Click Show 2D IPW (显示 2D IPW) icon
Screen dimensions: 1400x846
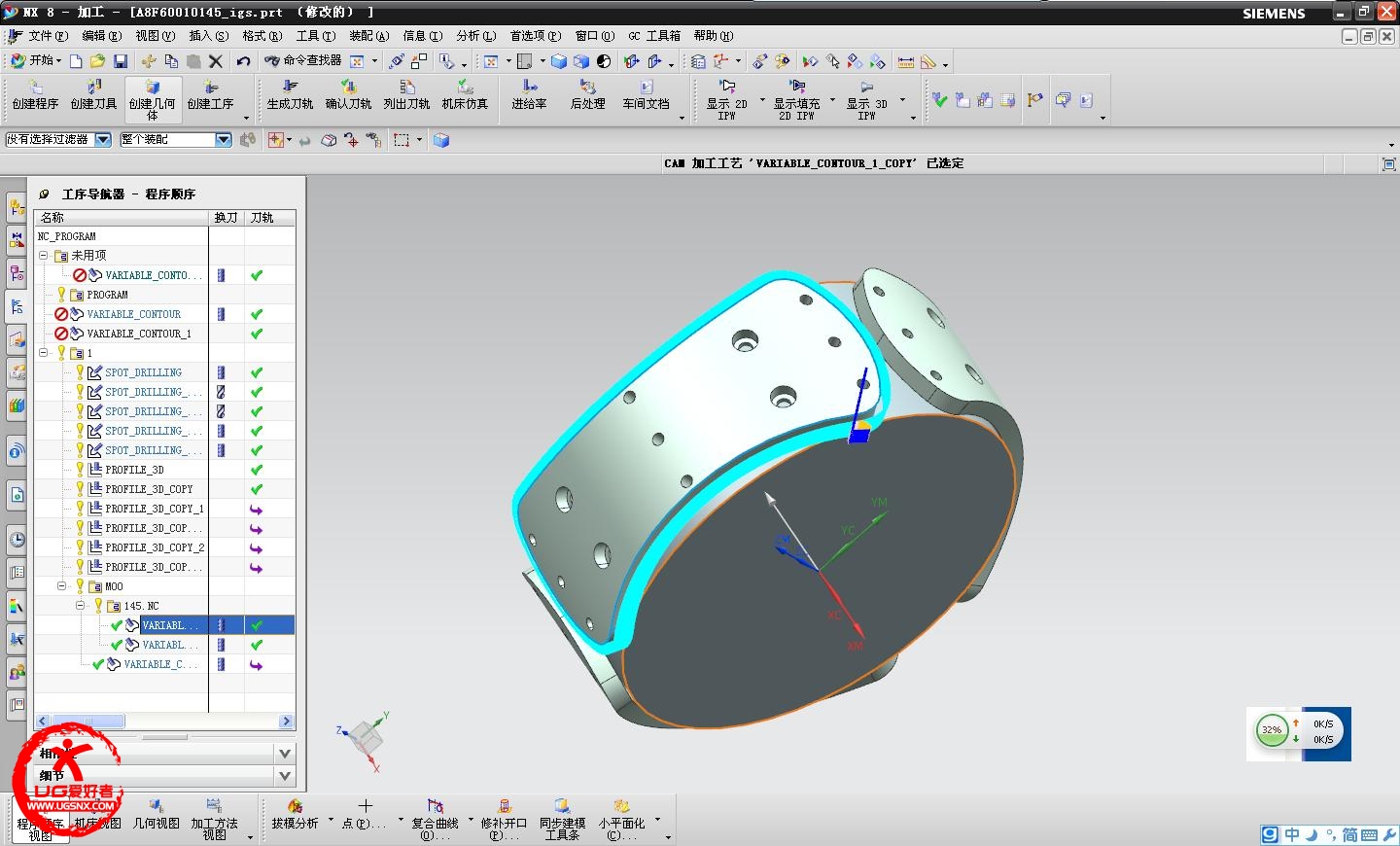pos(726,100)
